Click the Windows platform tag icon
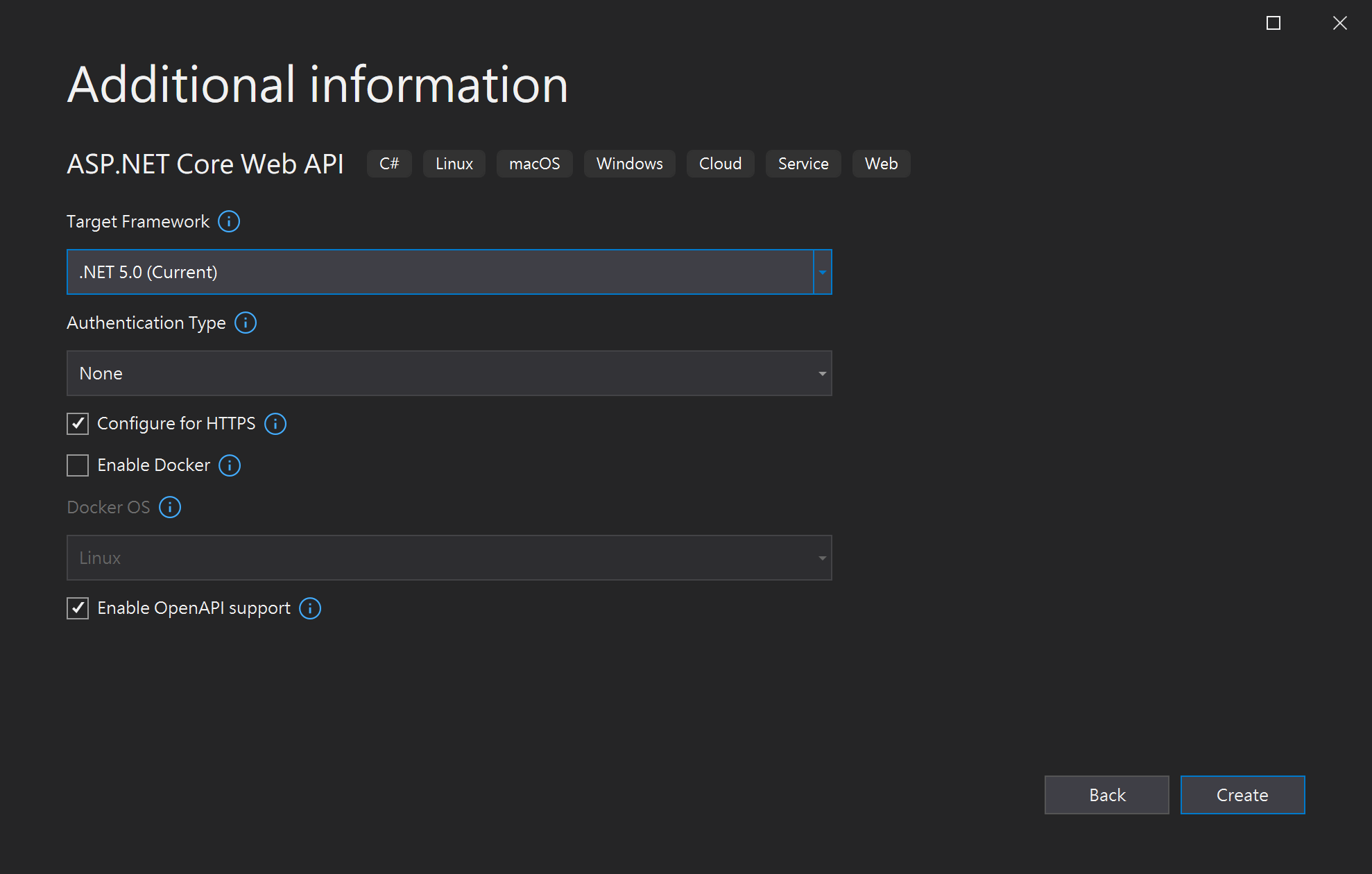This screenshot has height=874, width=1372. click(629, 162)
